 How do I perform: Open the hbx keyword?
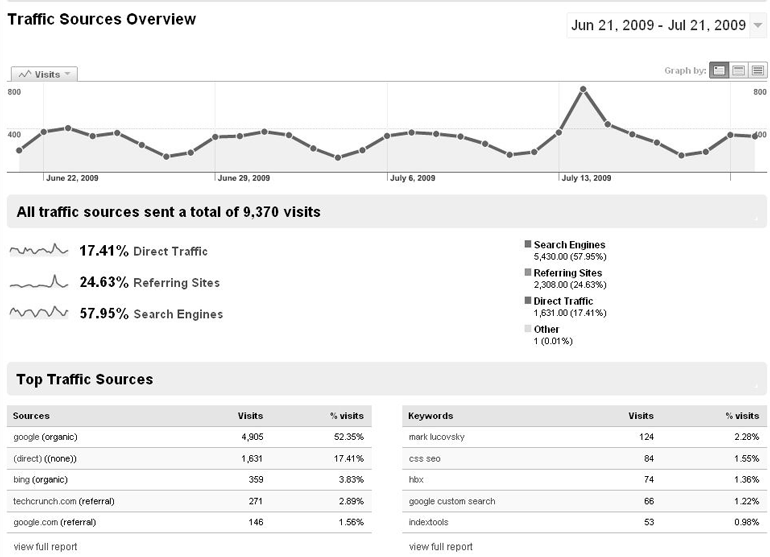pyautogui.click(x=416, y=479)
